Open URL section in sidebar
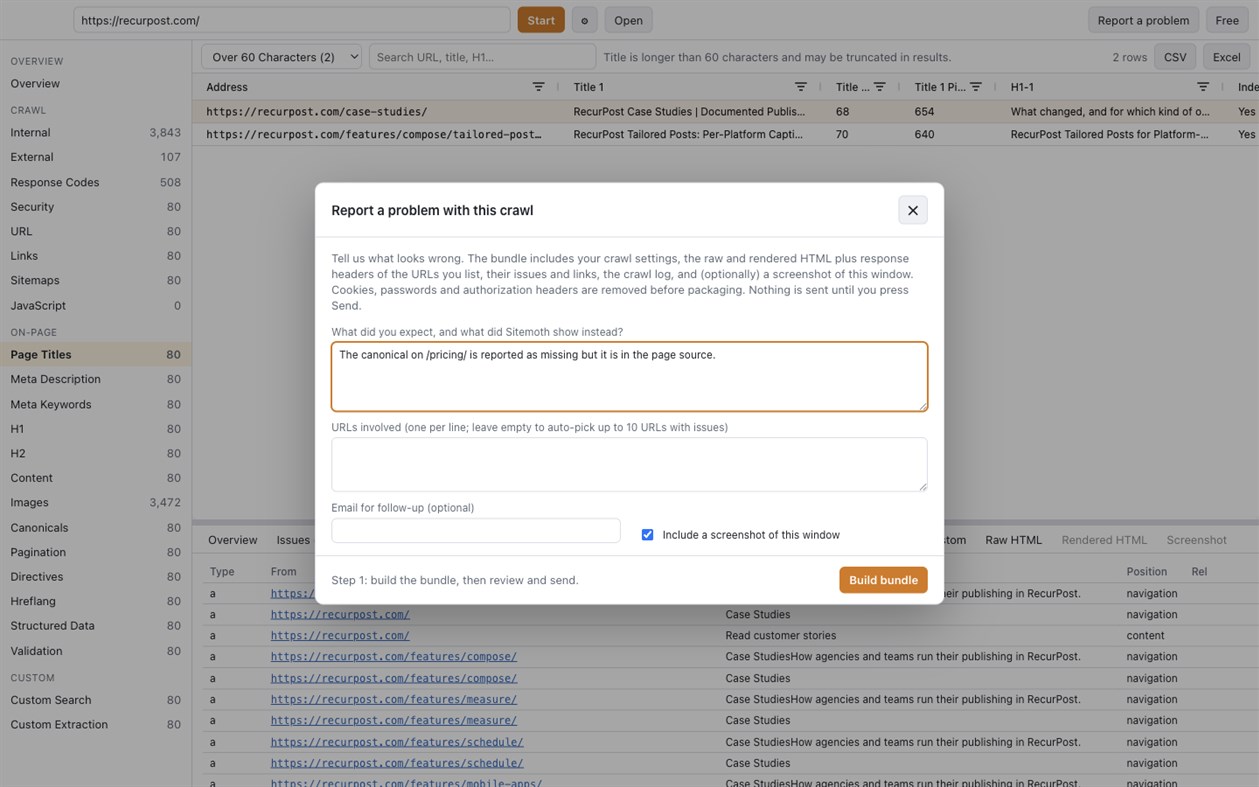Screen dimensions: 1259x787 point(96,231)
